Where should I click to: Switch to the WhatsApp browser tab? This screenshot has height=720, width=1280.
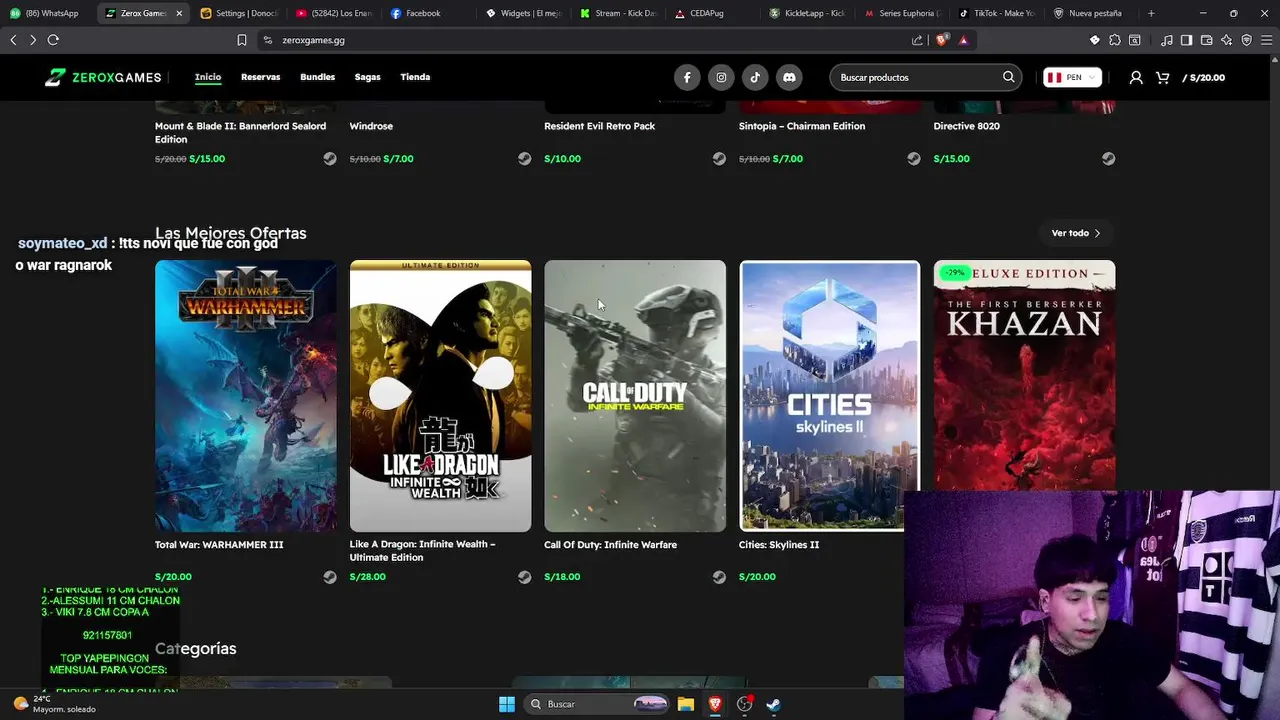[47, 13]
